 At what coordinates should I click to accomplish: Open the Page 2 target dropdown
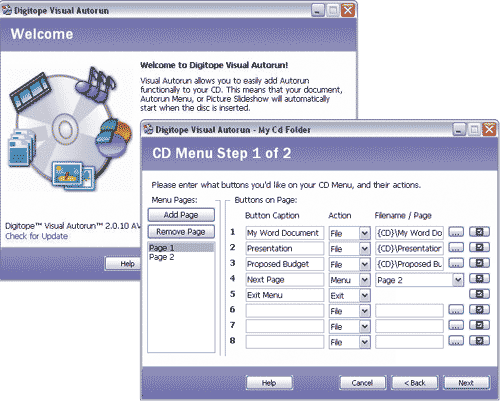tap(458, 280)
